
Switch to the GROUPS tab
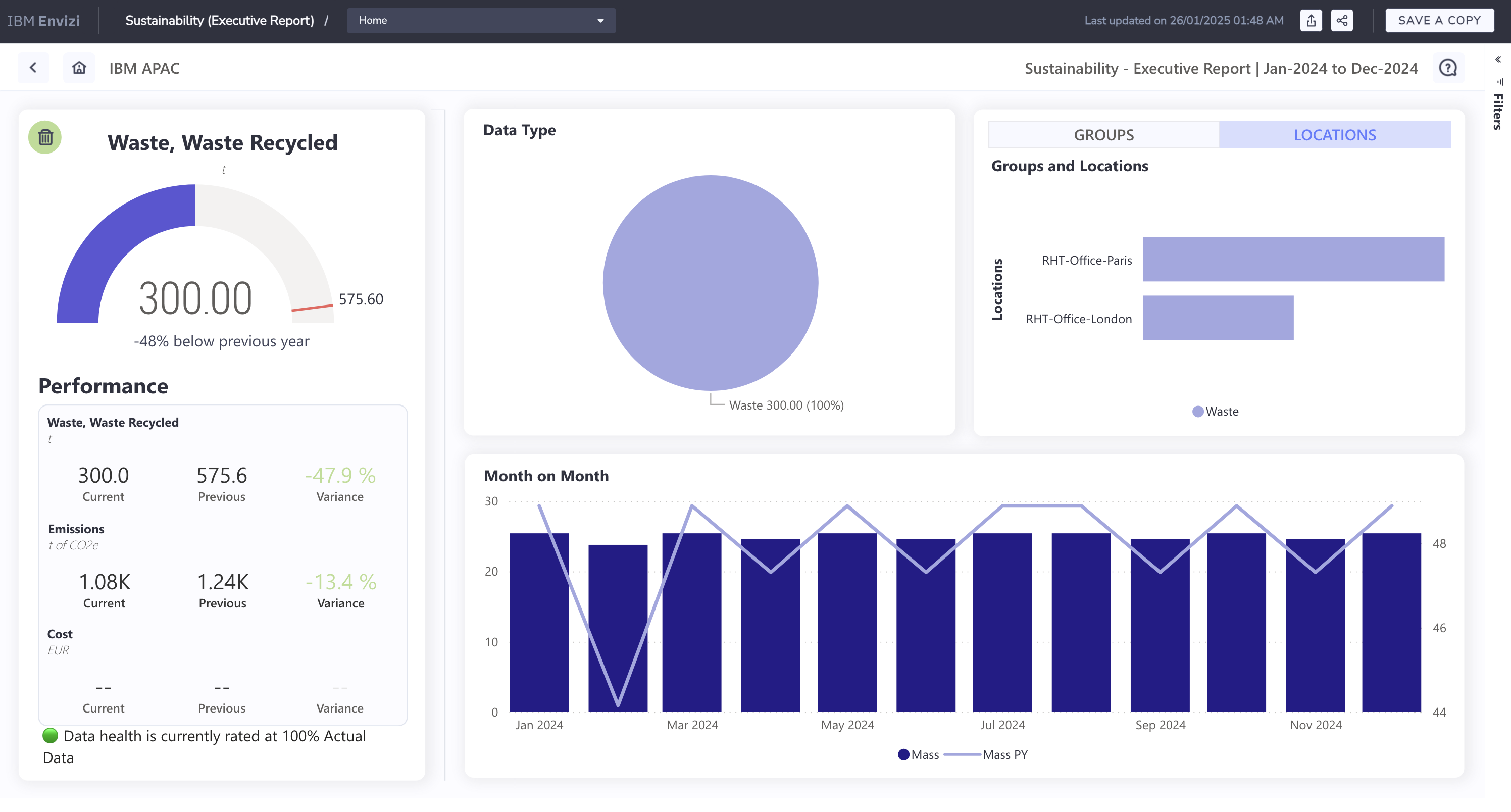click(1103, 135)
